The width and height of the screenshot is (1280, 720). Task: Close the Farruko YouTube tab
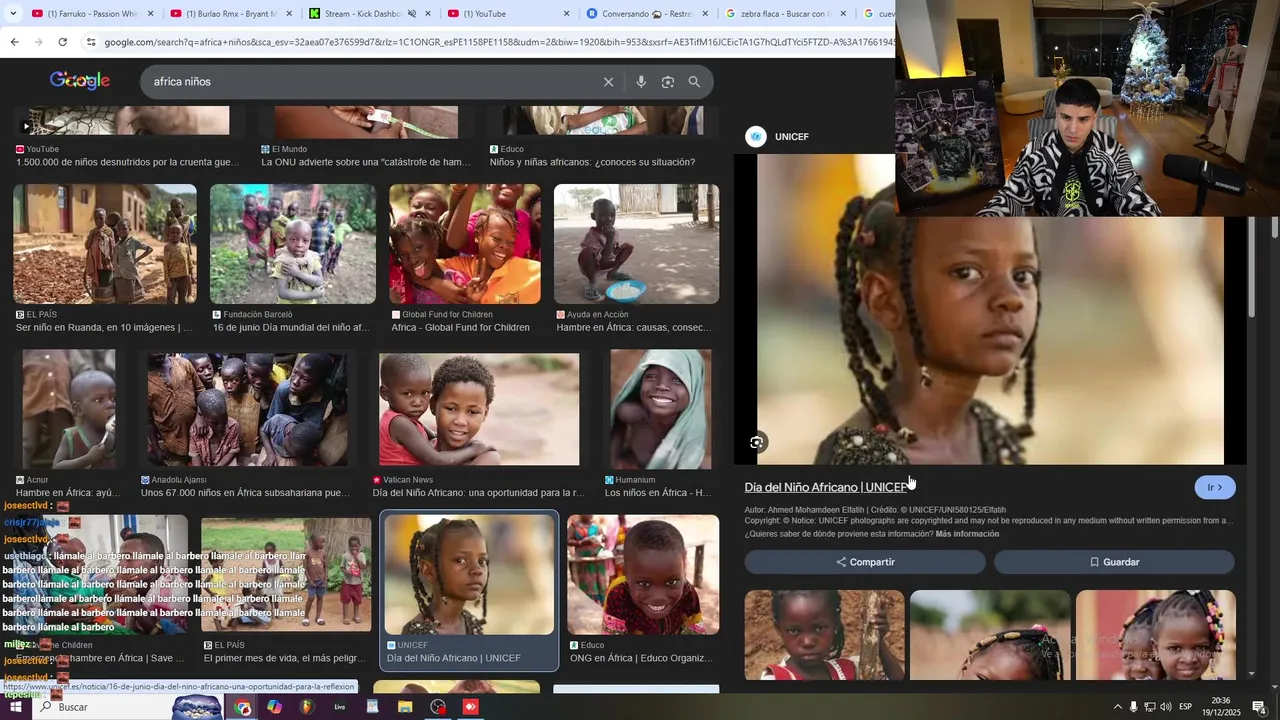151,14
